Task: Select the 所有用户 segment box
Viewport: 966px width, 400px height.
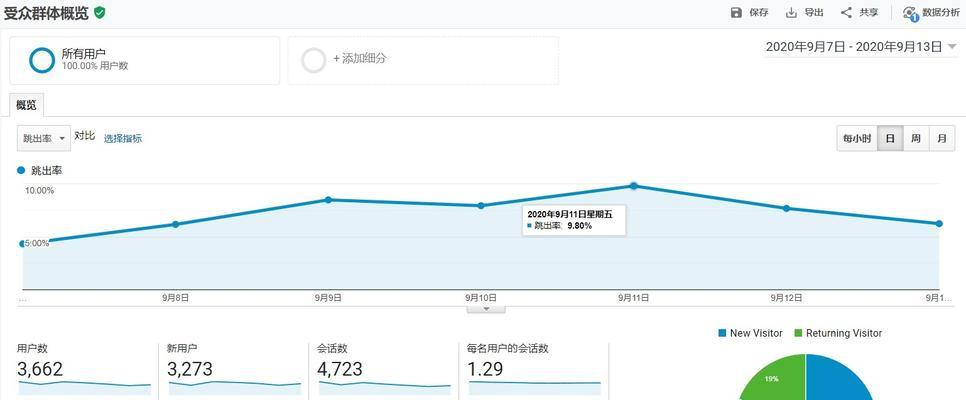Action: click(144, 60)
